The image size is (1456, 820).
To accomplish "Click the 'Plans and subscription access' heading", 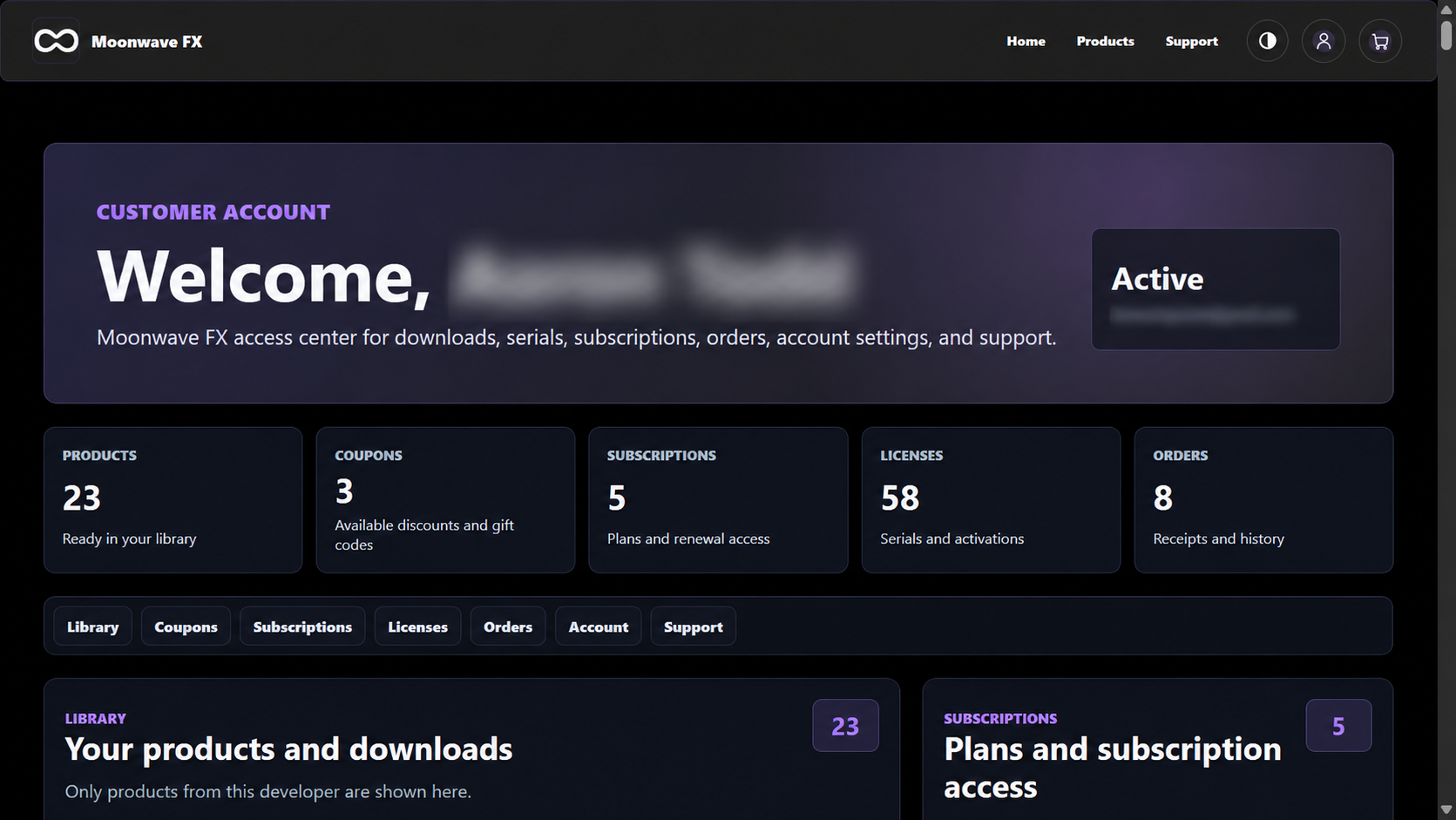I will tap(1113, 768).
